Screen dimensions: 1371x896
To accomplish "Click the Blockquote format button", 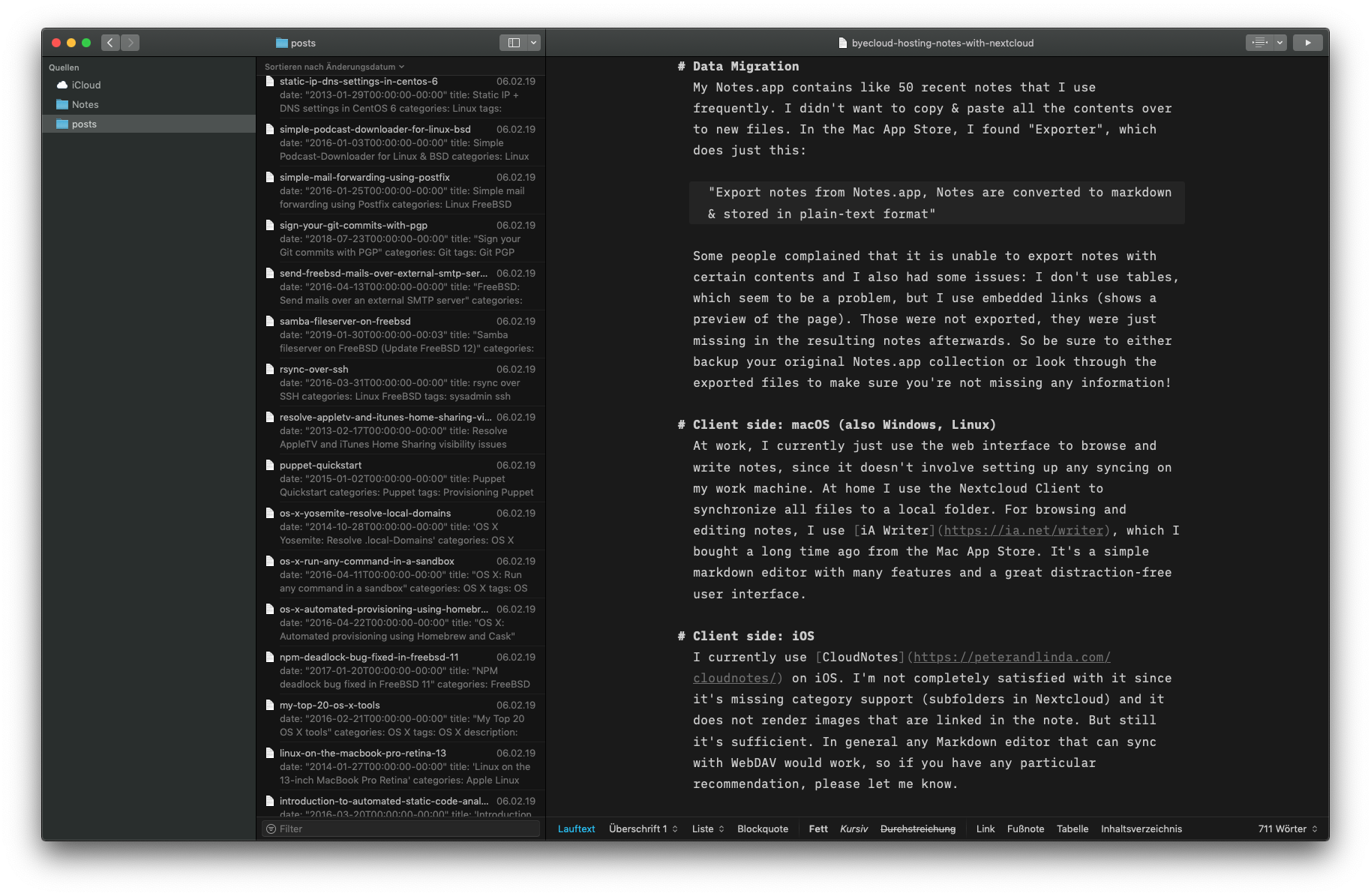I will (x=762, y=829).
